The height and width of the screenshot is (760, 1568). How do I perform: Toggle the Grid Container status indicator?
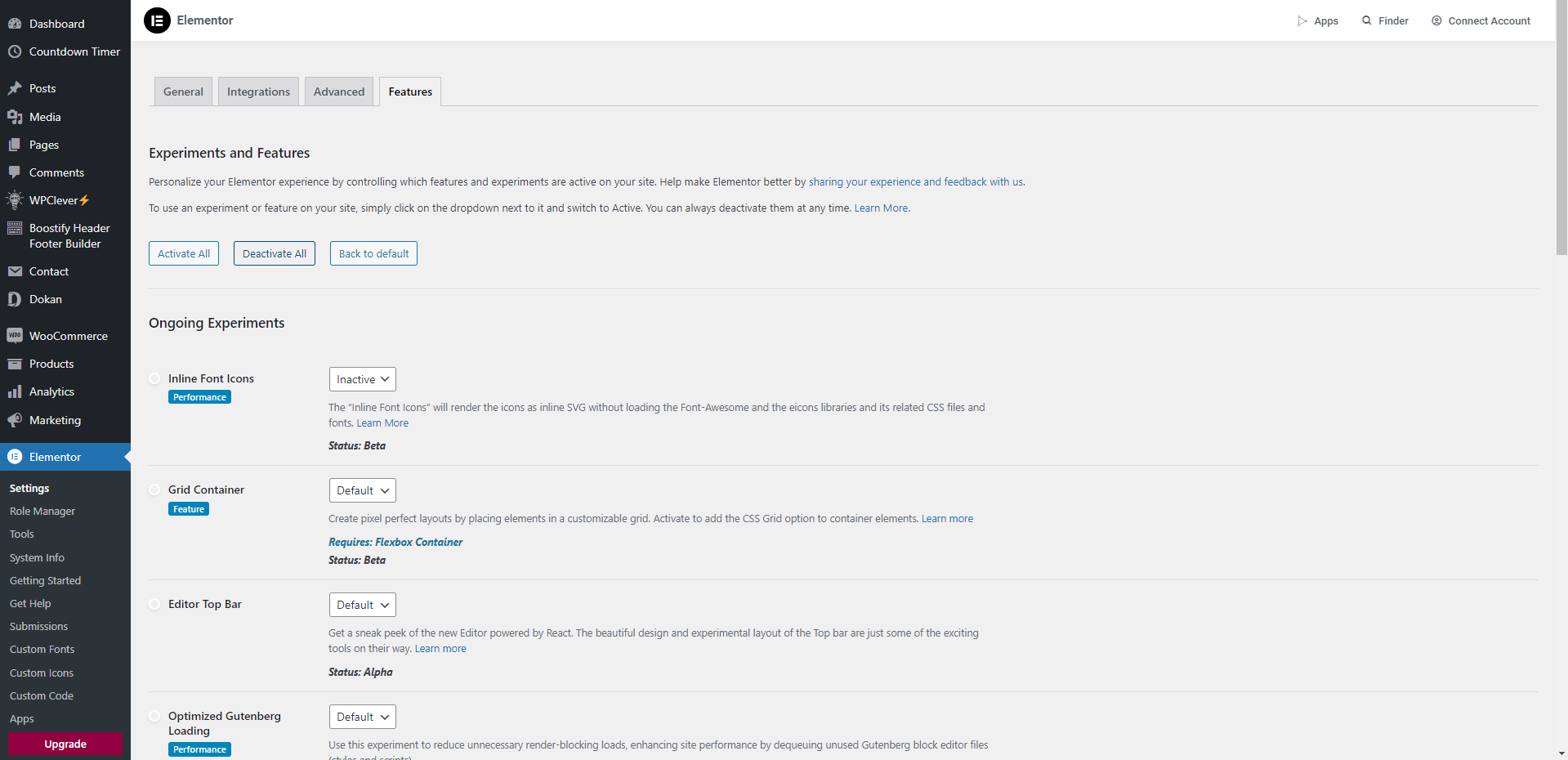tap(154, 490)
